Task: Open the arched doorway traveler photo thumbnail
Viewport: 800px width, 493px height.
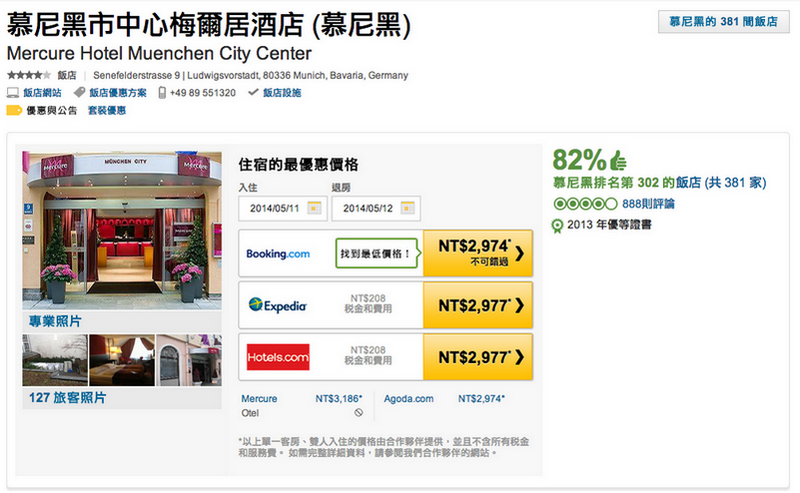Action: [x=189, y=360]
